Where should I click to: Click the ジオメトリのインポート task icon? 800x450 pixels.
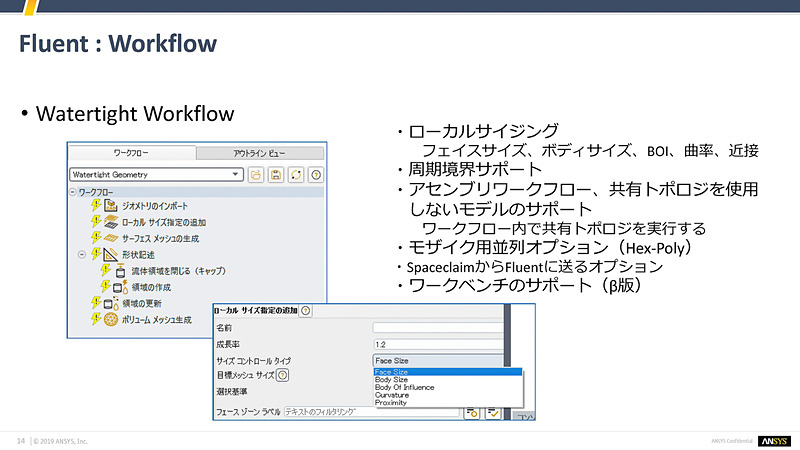point(111,206)
